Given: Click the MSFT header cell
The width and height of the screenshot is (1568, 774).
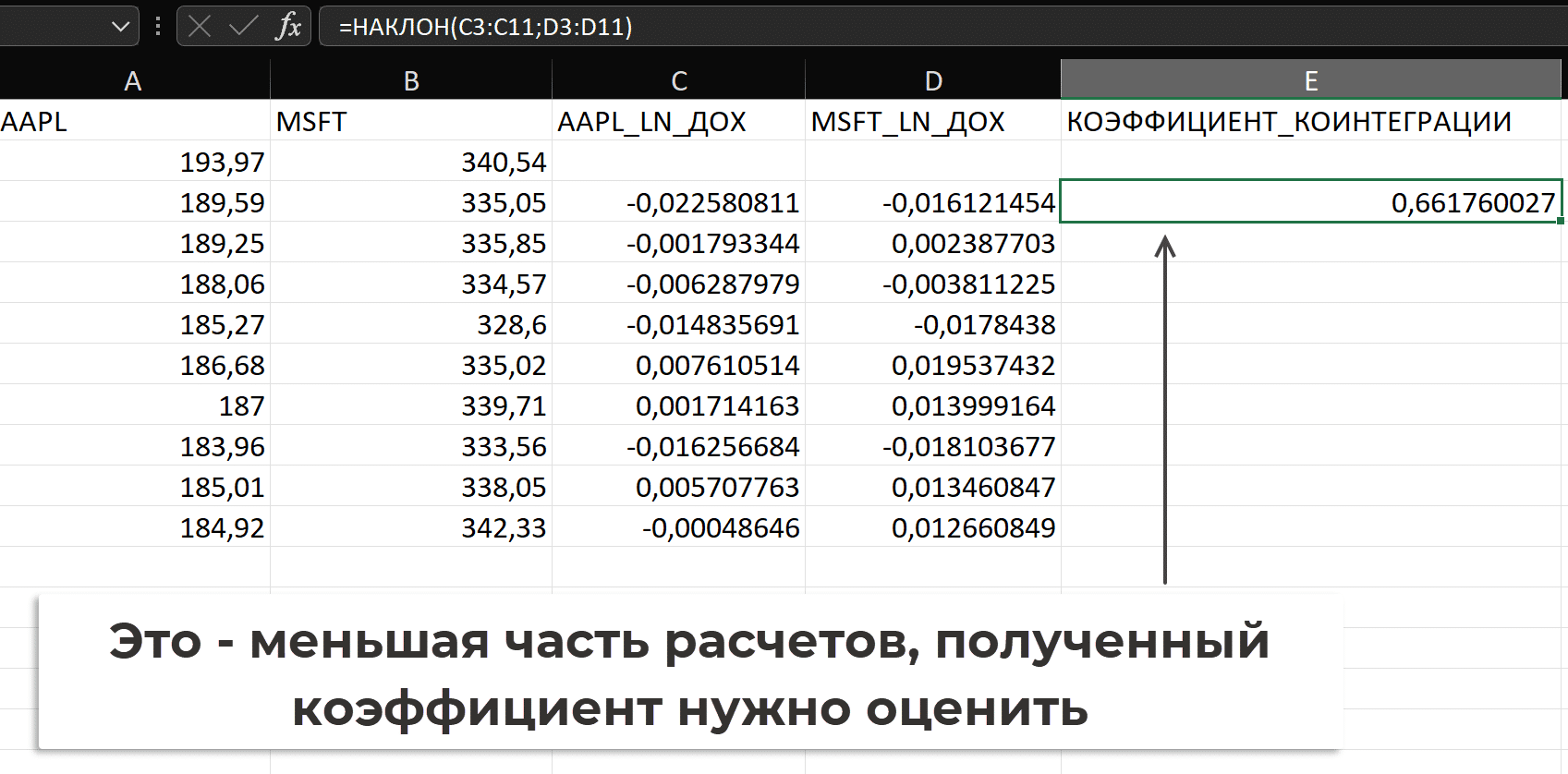Looking at the screenshot, I should point(411,121).
